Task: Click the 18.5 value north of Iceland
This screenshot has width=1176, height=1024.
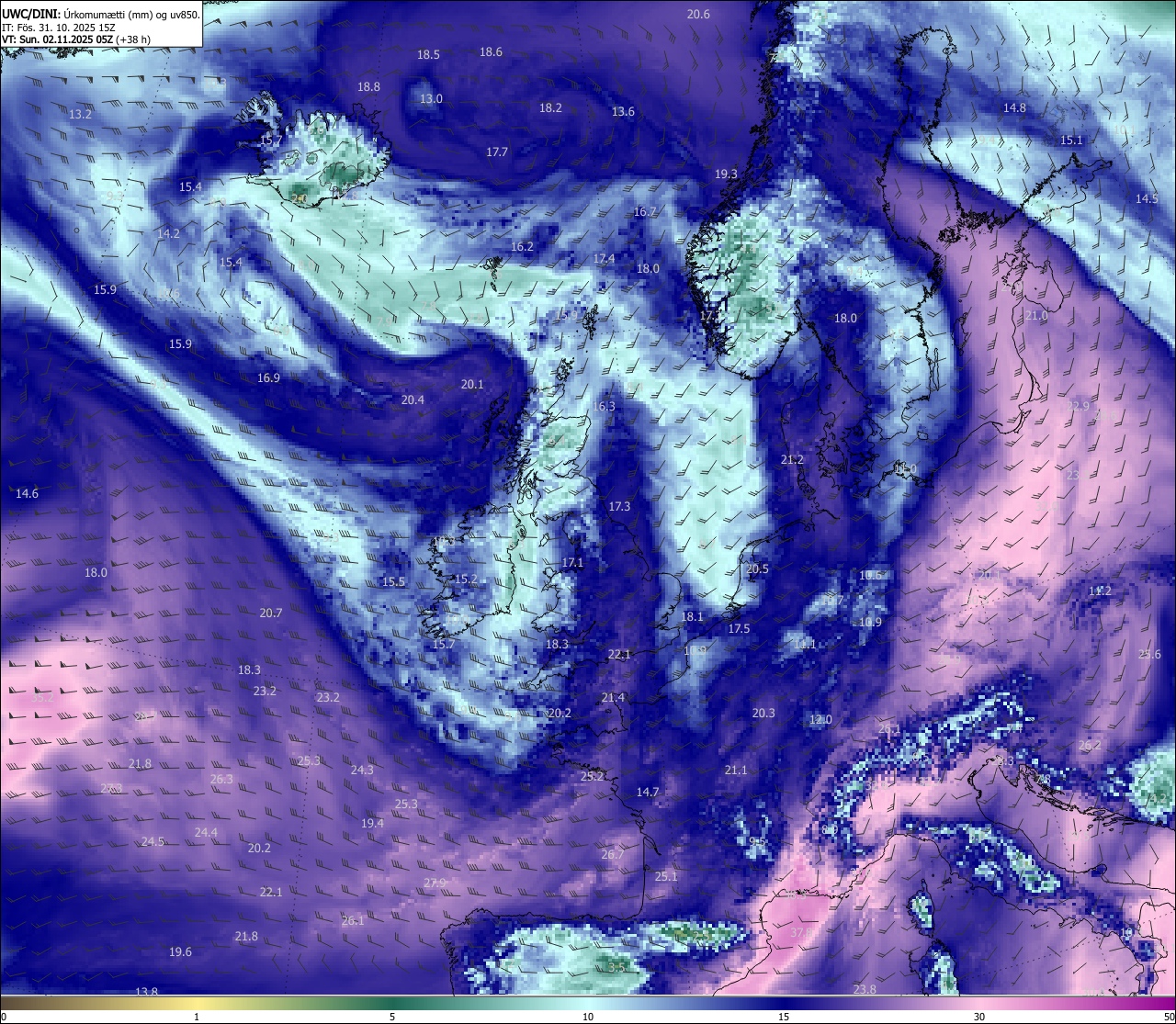Action: point(428,54)
